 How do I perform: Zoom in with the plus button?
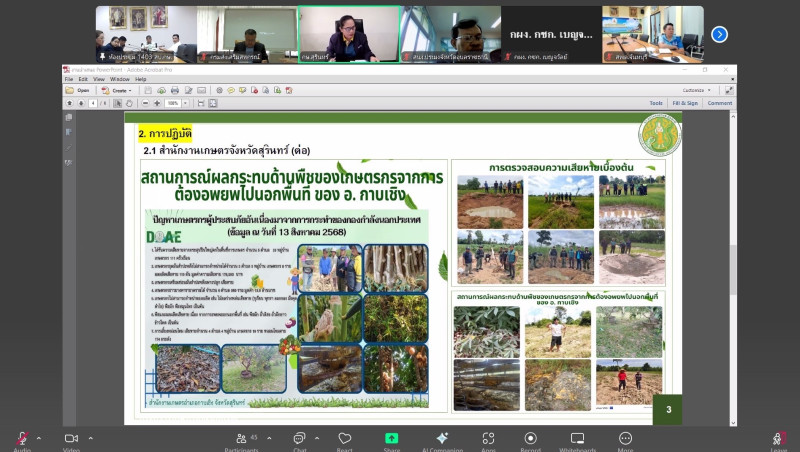point(157,103)
